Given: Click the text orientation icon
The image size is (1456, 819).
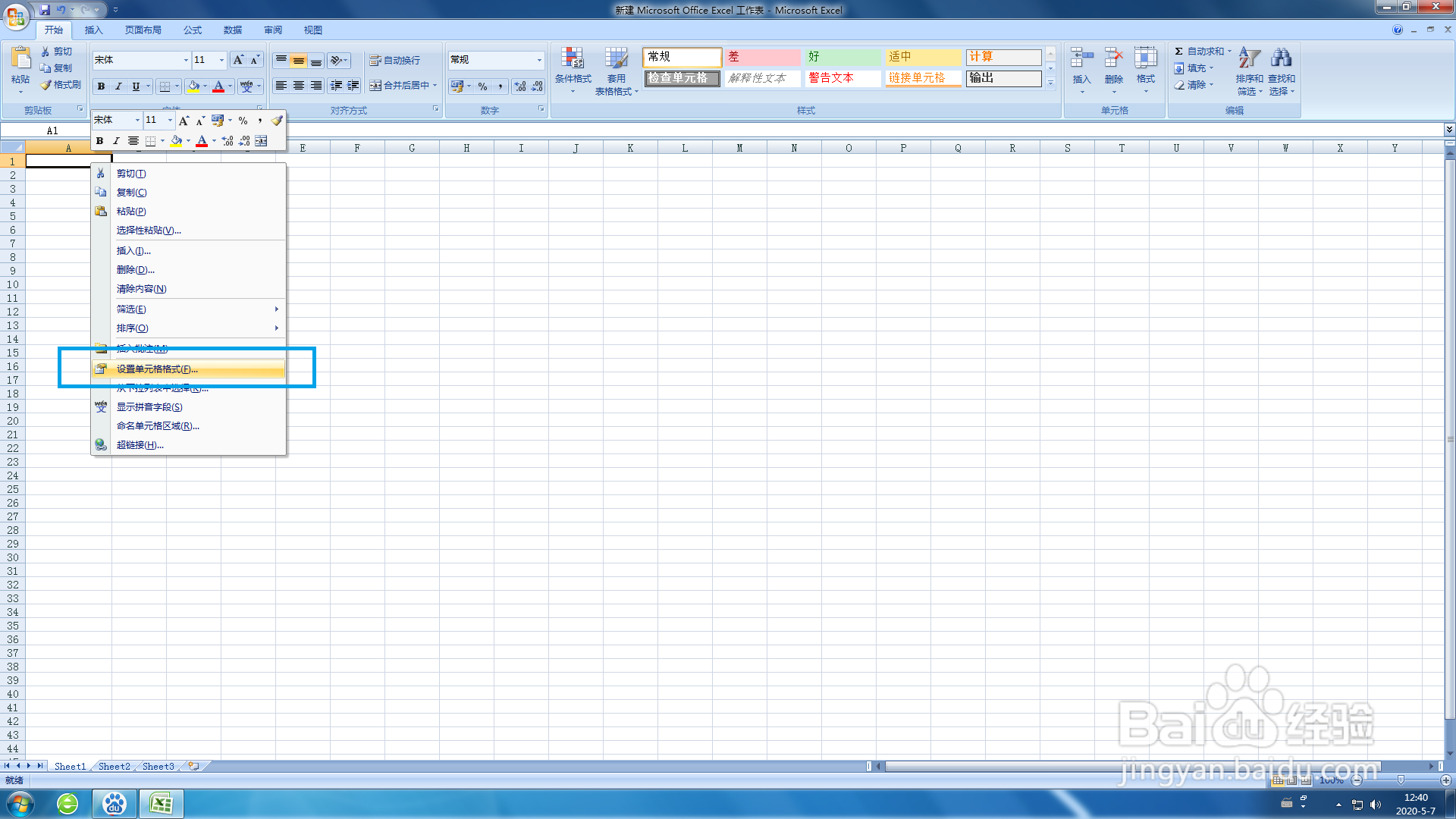Looking at the screenshot, I should pos(337,60).
